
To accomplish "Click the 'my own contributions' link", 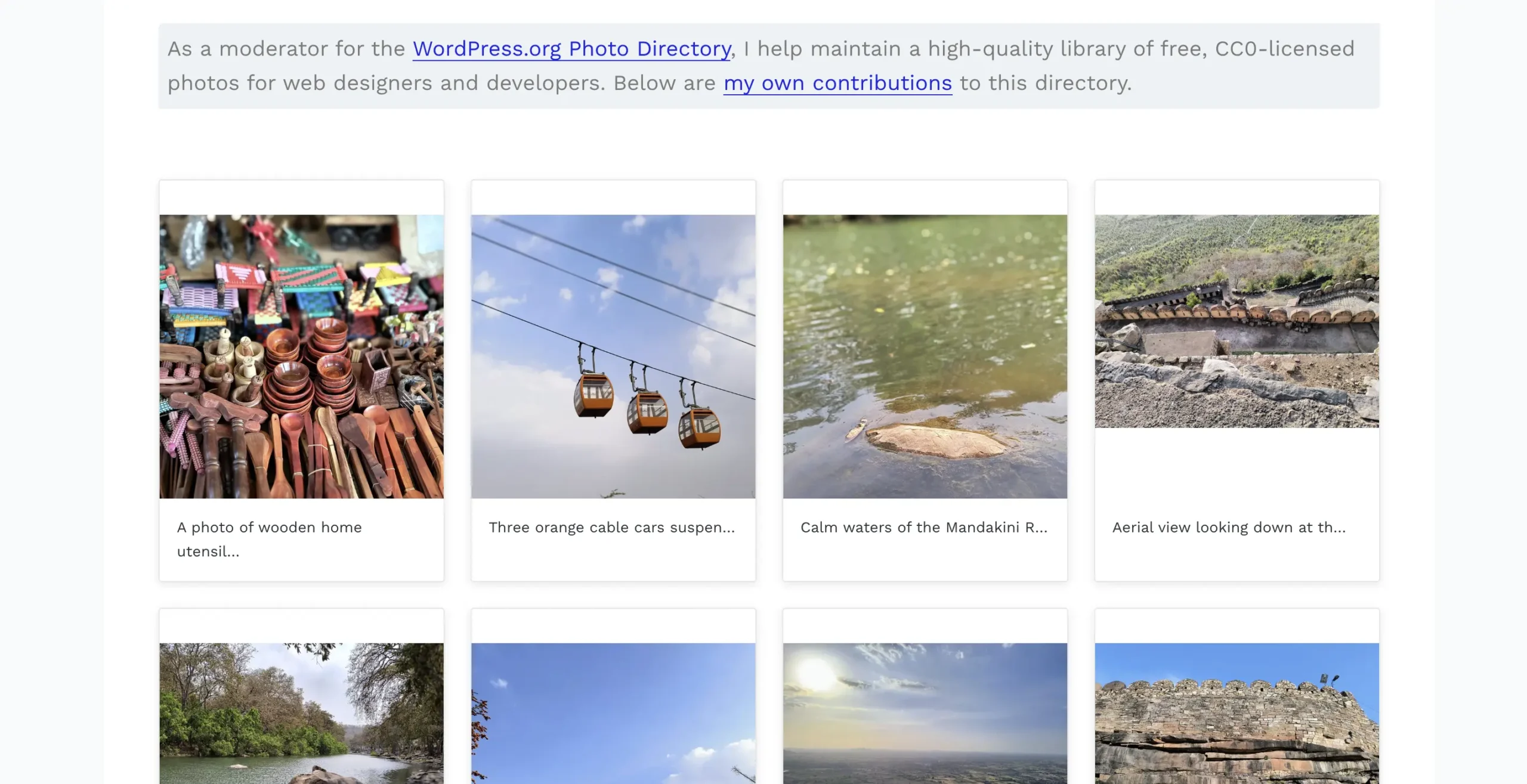I will [x=837, y=83].
